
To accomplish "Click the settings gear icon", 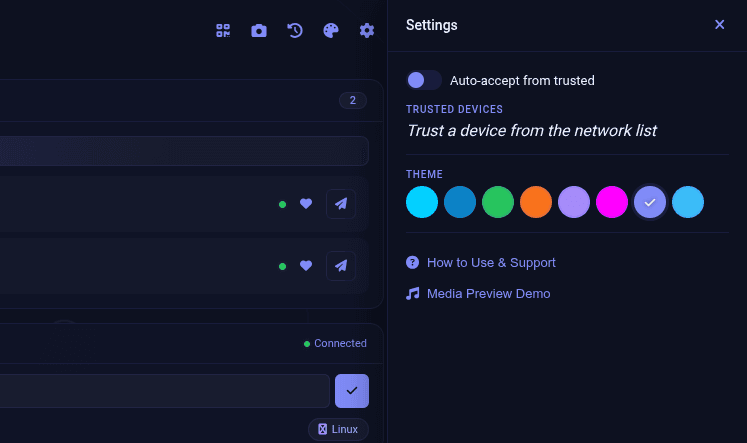I will tap(367, 30).
